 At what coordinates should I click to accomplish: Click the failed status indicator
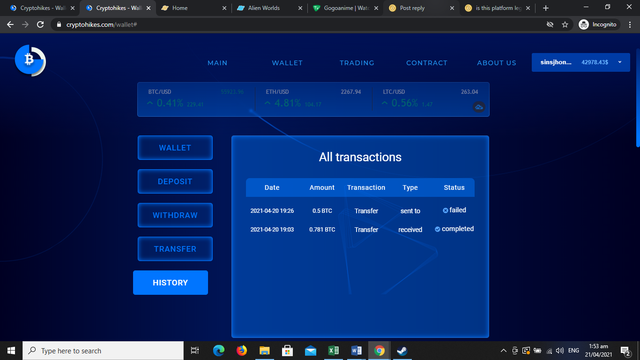tap(454, 210)
